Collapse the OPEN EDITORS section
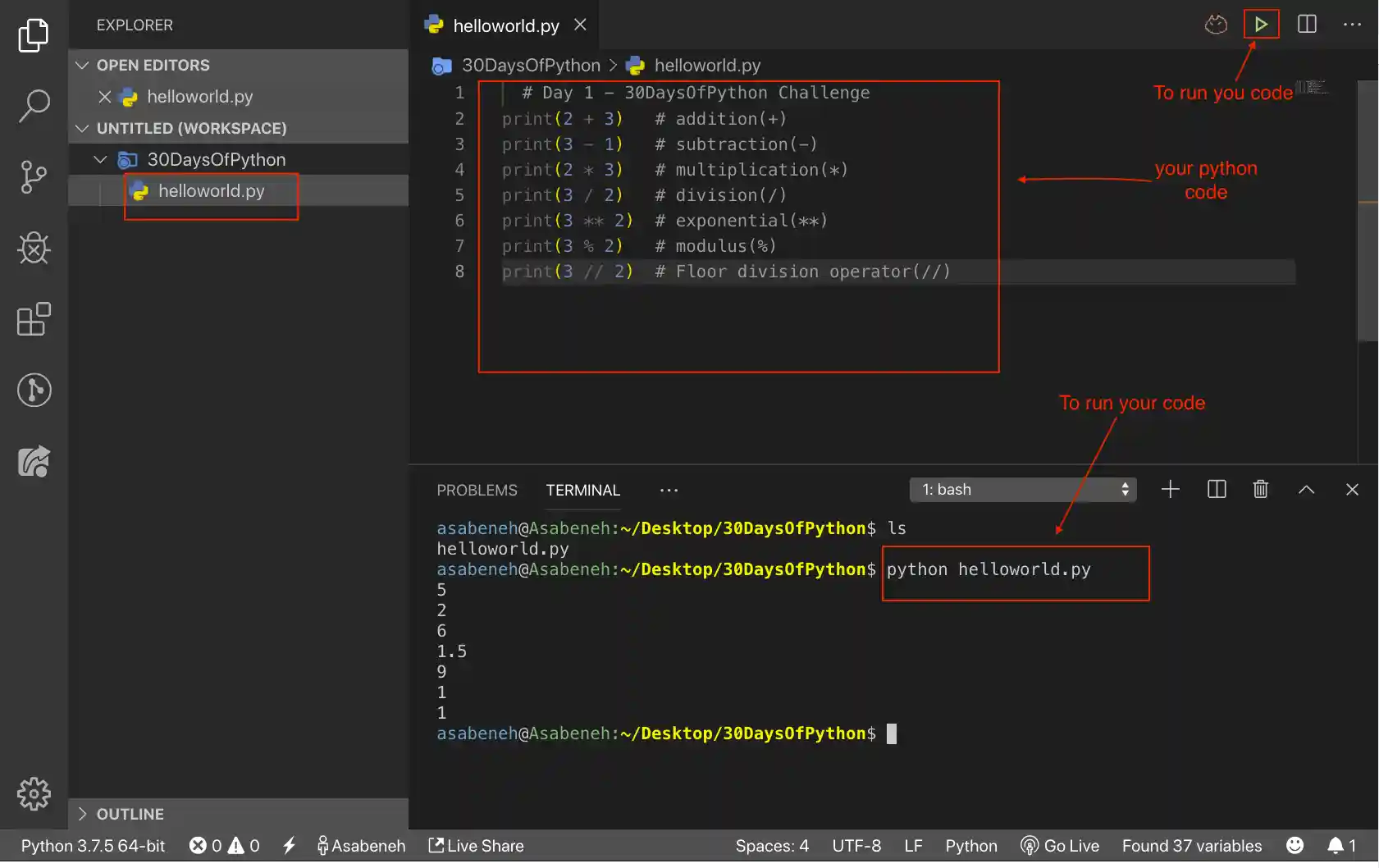 click(x=82, y=65)
